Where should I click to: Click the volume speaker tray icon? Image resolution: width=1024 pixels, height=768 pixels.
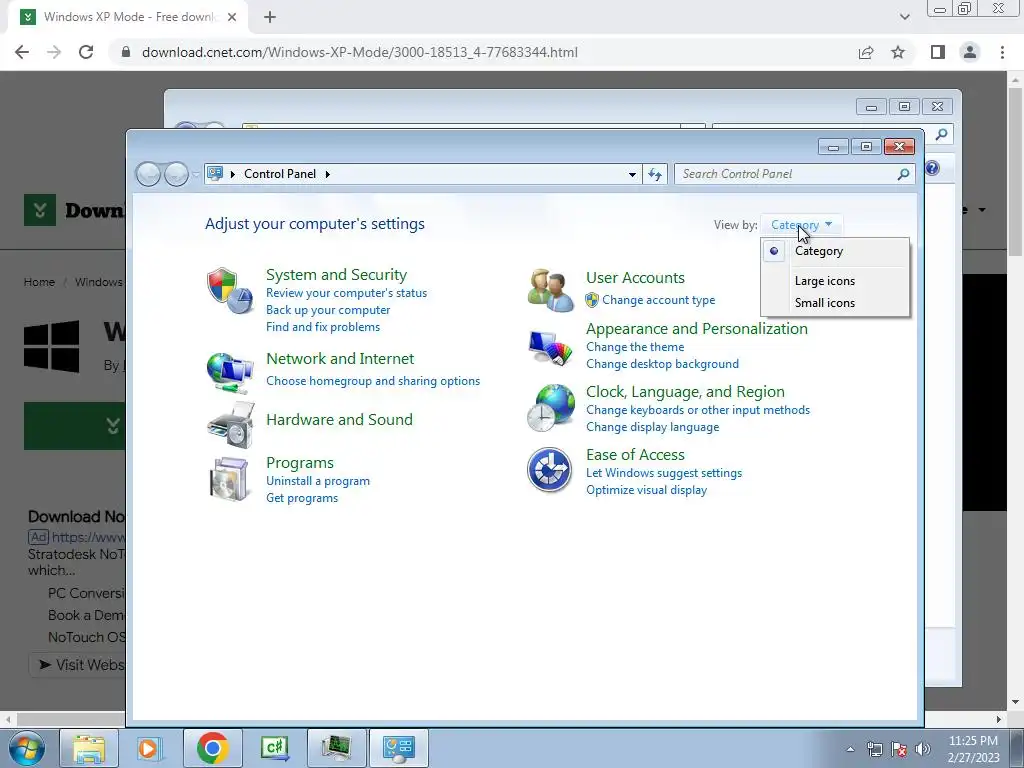pyautogui.click(x=923, y=750)
